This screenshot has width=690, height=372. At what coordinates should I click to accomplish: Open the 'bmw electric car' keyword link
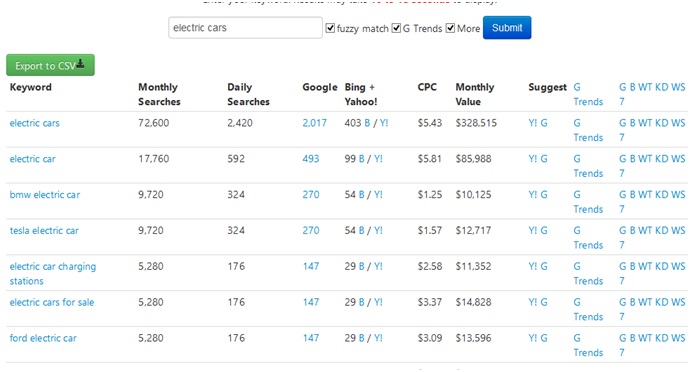45,195
